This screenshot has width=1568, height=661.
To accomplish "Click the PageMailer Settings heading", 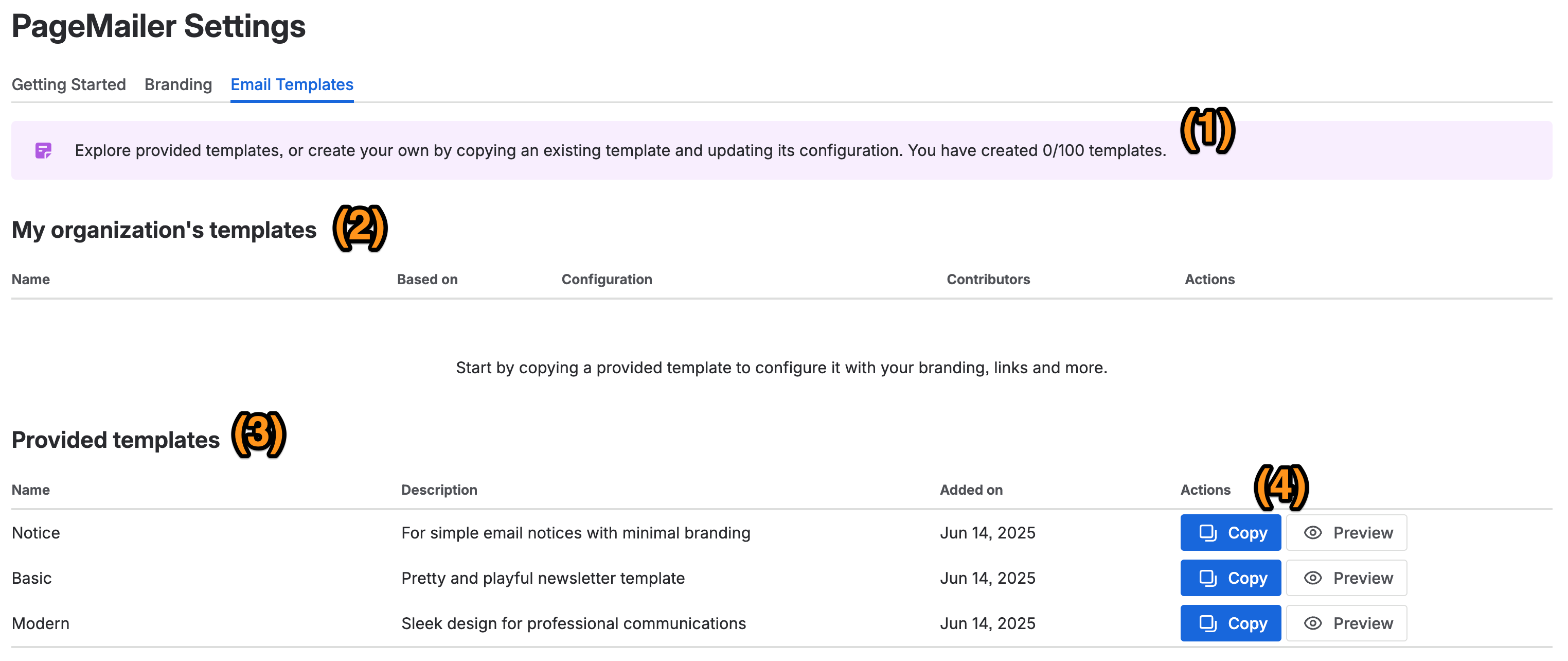I will [x=158, y=27].
